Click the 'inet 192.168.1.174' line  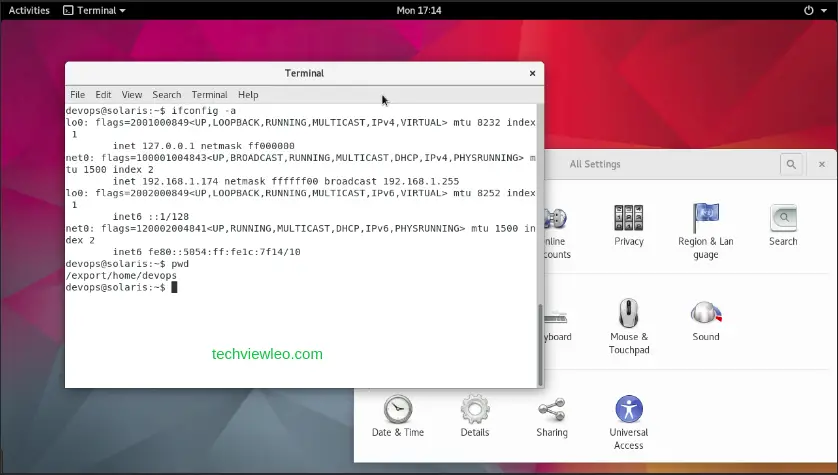pos(286,181)
